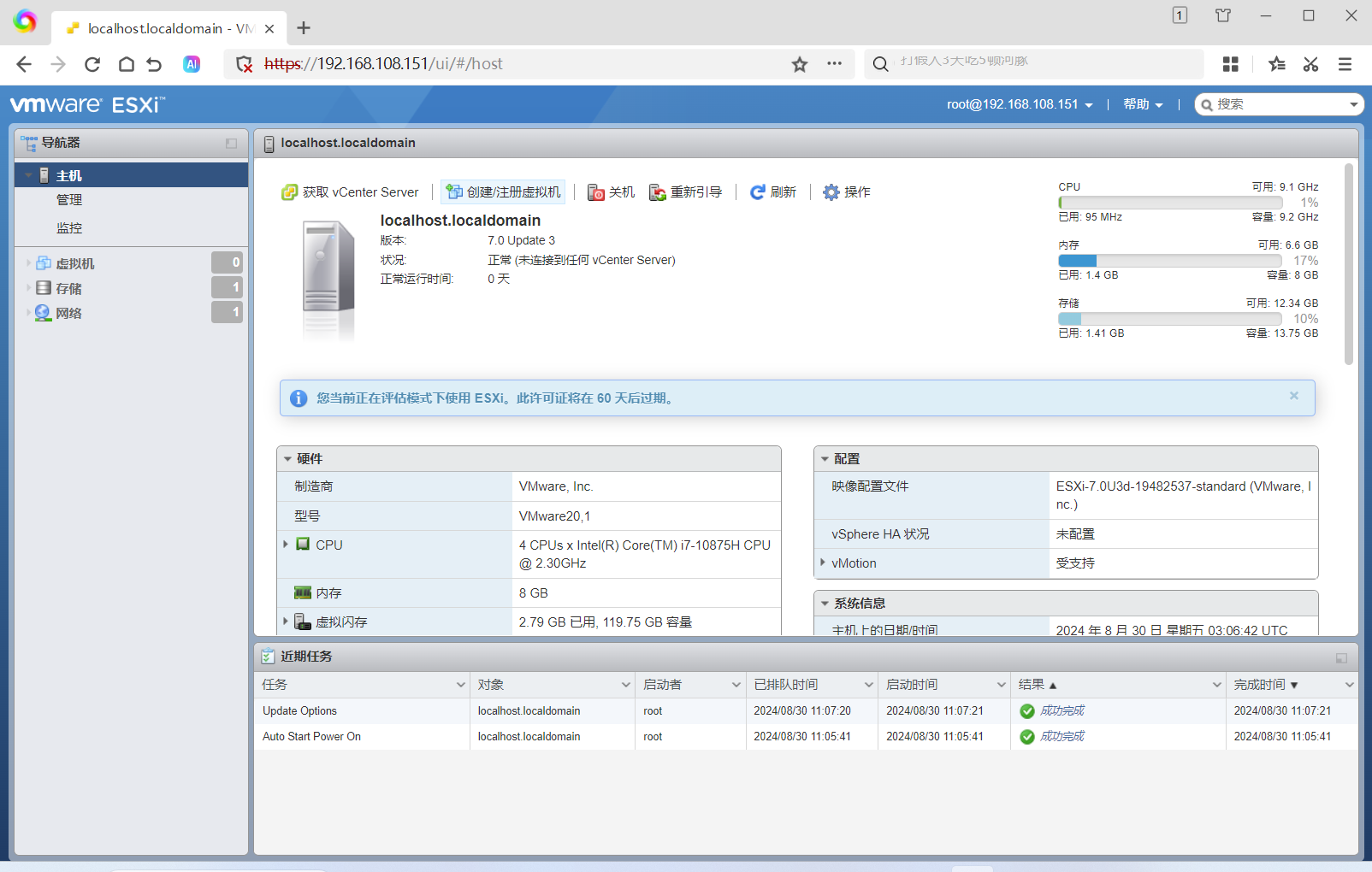
Task: Select 管理 under host in navigator
Action: [69, 200]
